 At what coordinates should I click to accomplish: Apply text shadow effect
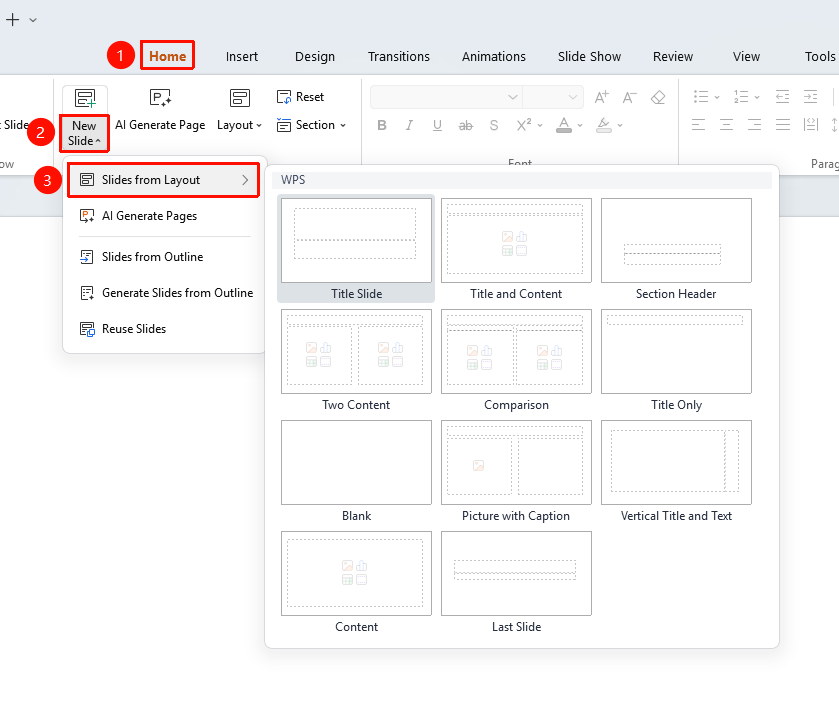click(x=493, y=125)
